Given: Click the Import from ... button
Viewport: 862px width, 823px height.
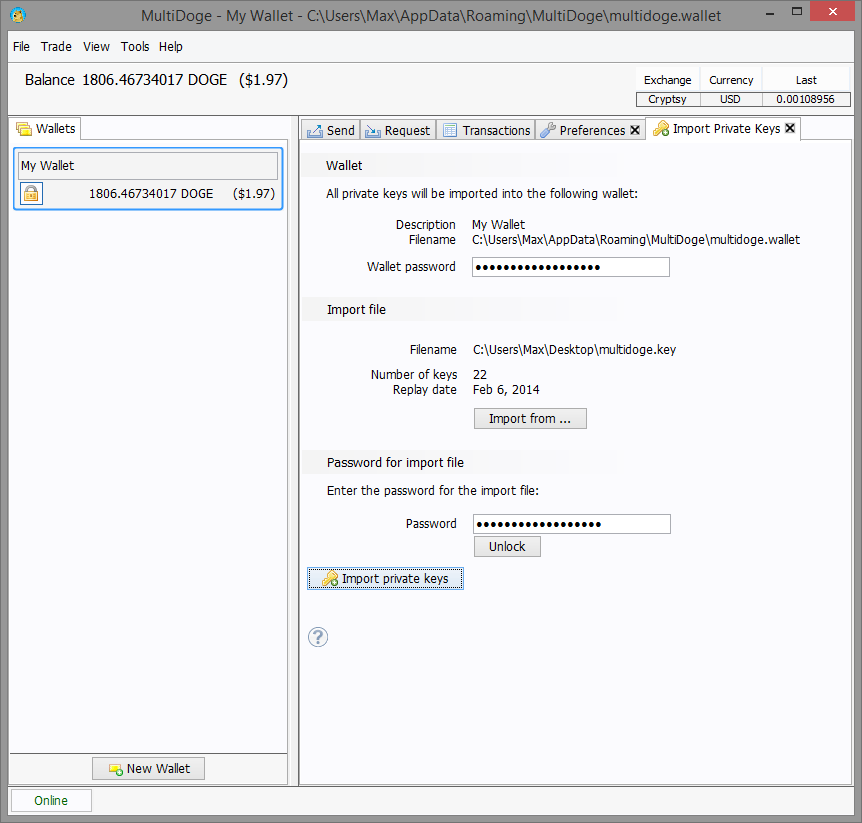Looking at the screenshot, I should click(x=530, y=418).
